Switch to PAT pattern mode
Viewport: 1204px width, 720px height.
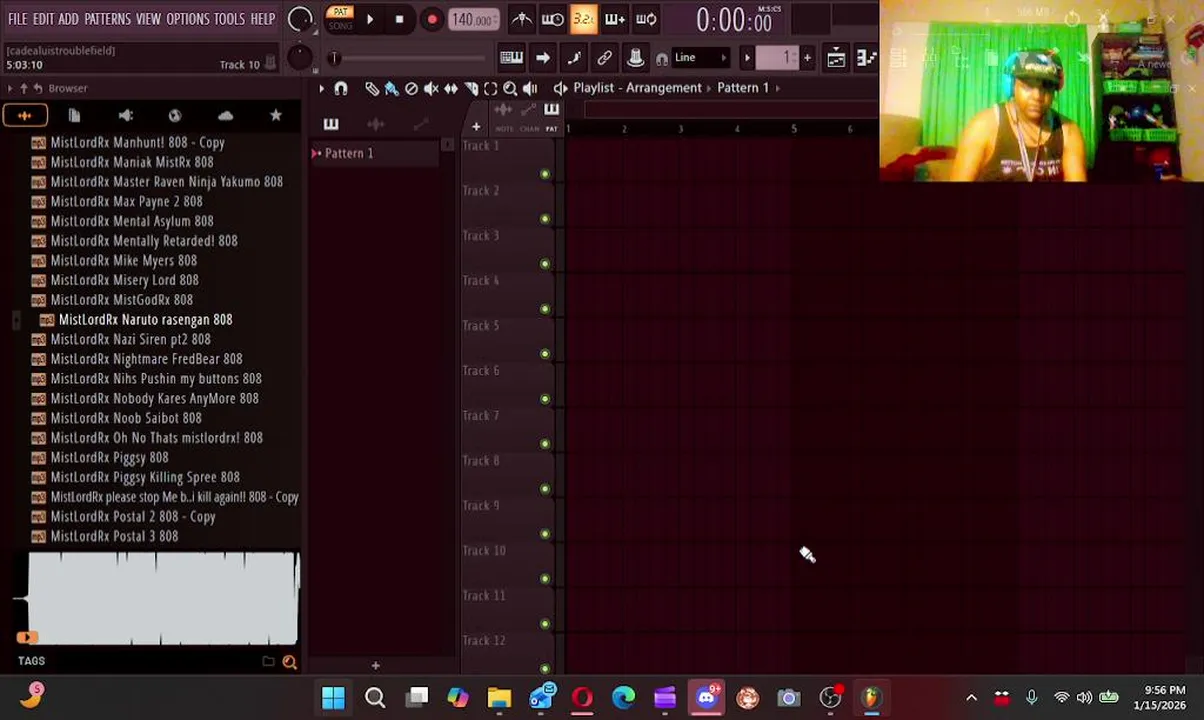(340, 12)
